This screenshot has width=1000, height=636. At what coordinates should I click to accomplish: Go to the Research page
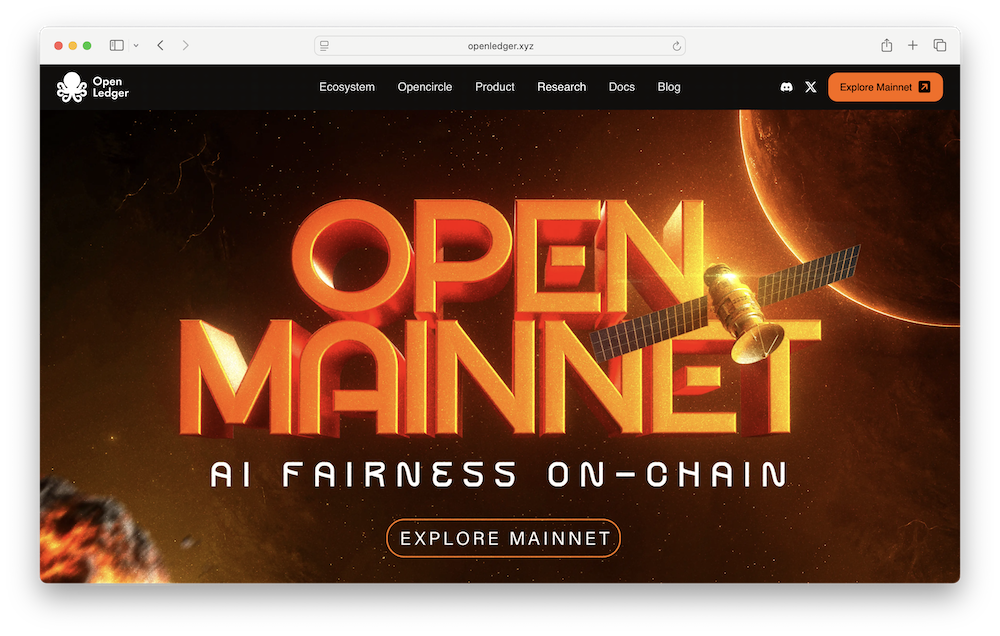coord(561,87)
